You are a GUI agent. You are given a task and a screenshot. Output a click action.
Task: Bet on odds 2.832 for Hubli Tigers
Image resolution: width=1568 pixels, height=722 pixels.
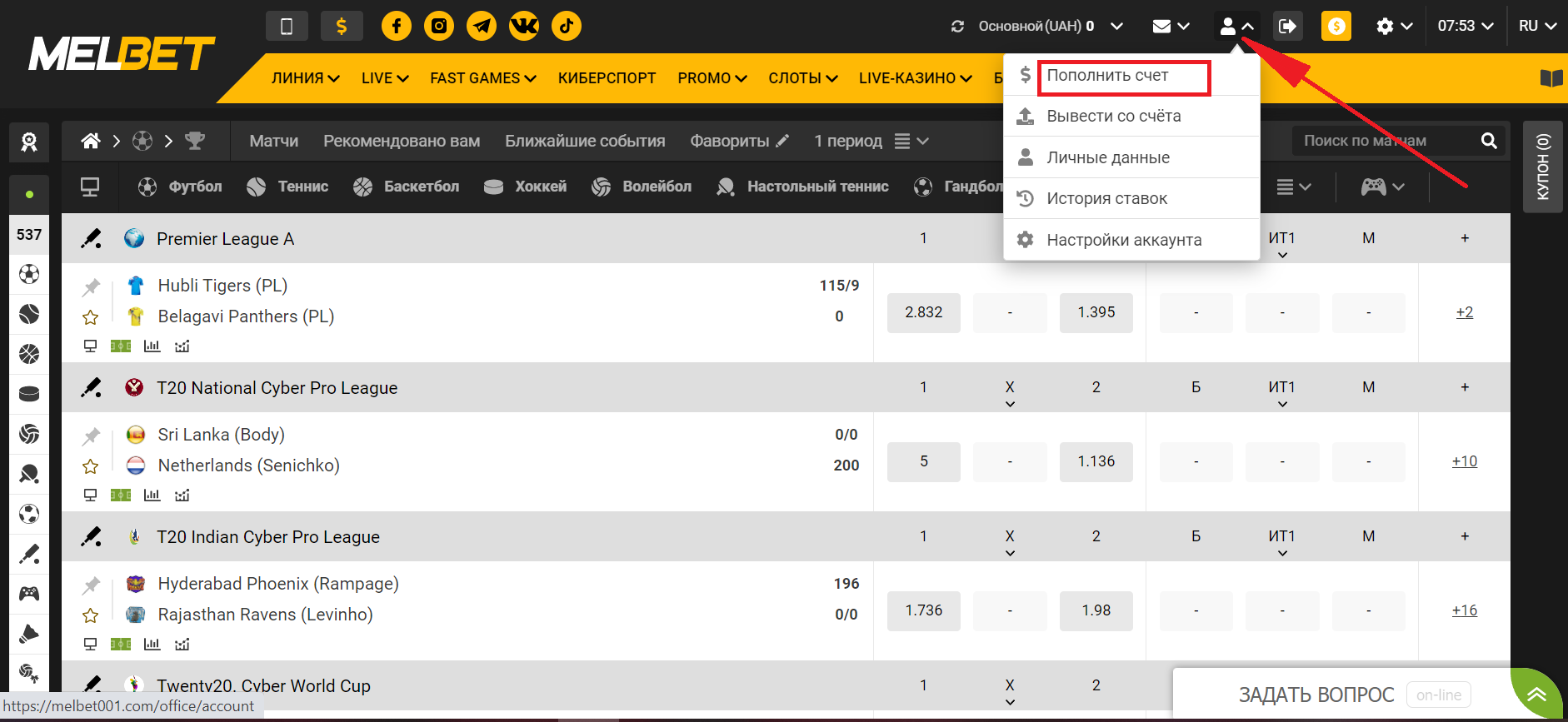924,313
